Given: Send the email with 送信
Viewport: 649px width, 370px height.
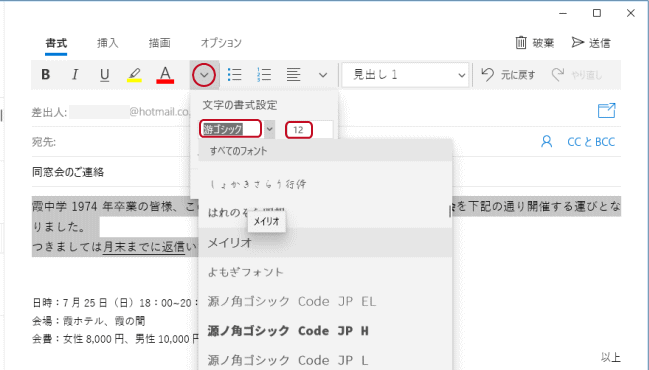Looking at the screenshot, I should [x=591, y=43].
